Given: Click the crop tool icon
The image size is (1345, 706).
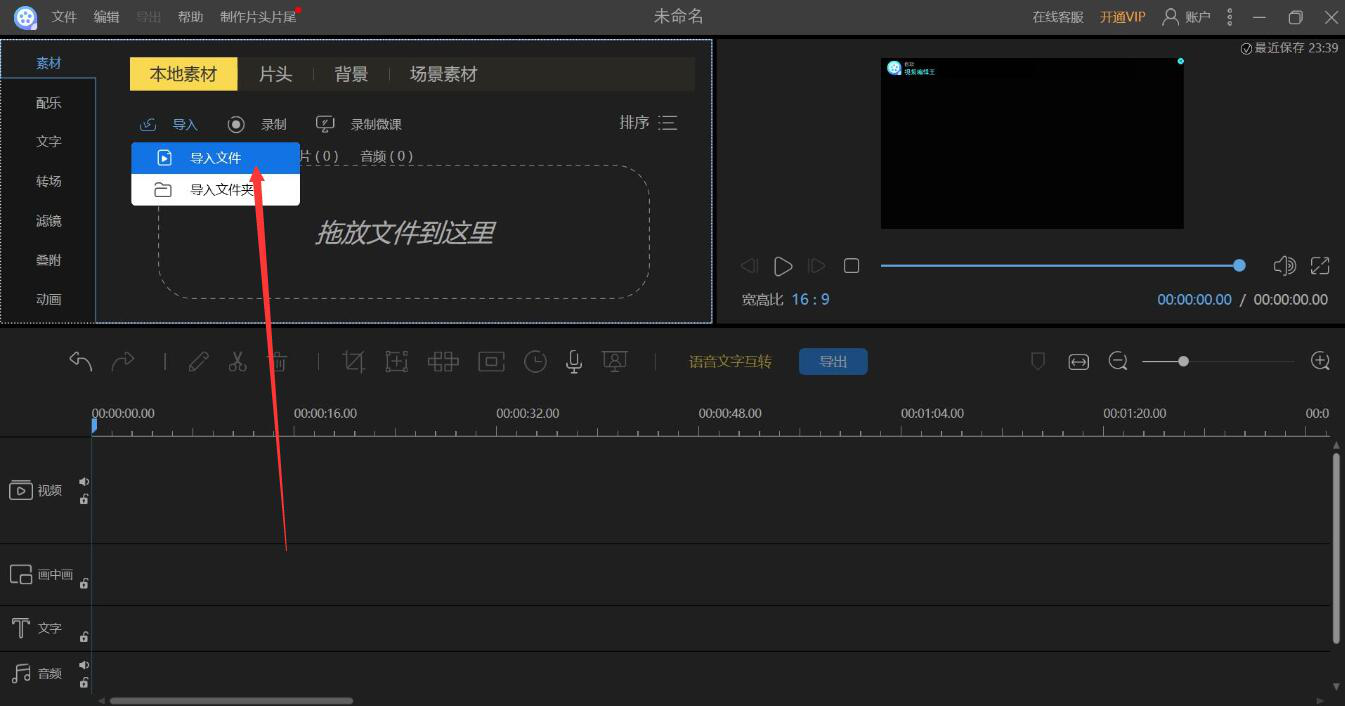Looking at the screenshot, I should (x=353, y=362).
